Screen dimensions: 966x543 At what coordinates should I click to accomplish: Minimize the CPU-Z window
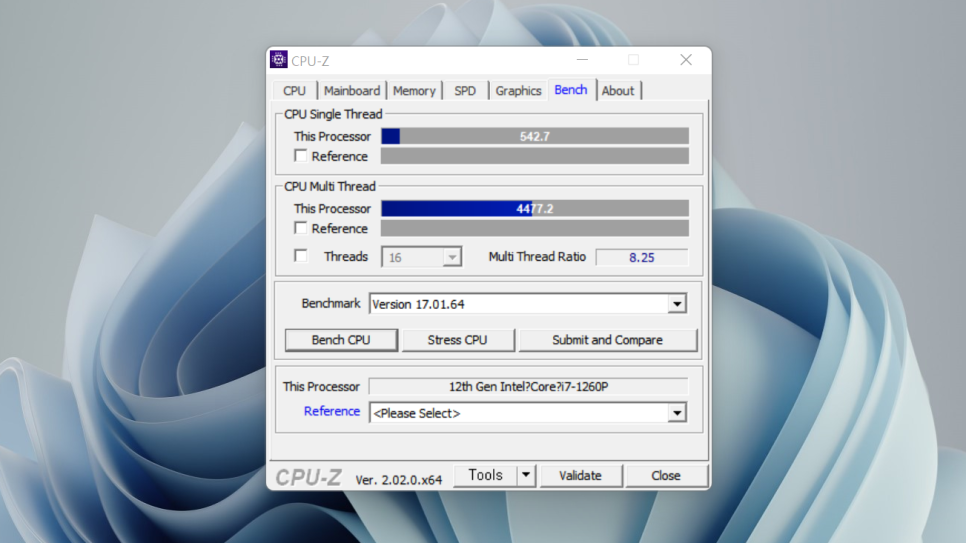click(582, 60)
